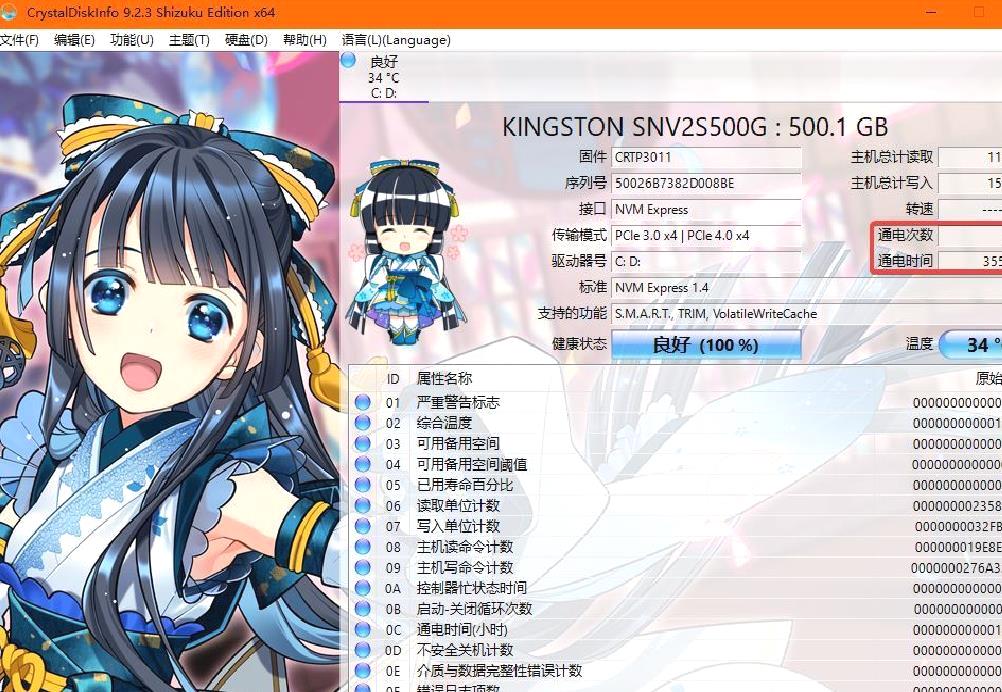Click the firmware field CRTP3011

click(706, 157)
